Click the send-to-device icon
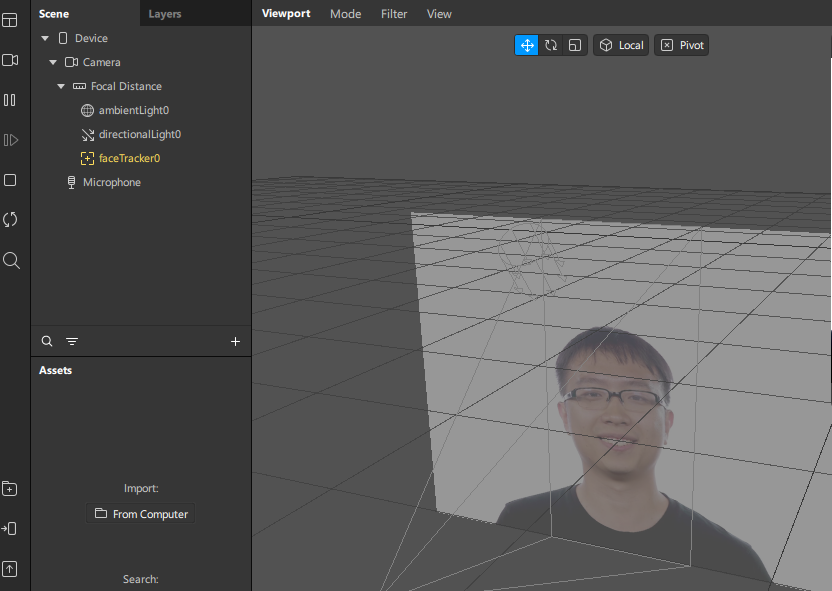Screen dimensions: 832x591 point(9,528)
